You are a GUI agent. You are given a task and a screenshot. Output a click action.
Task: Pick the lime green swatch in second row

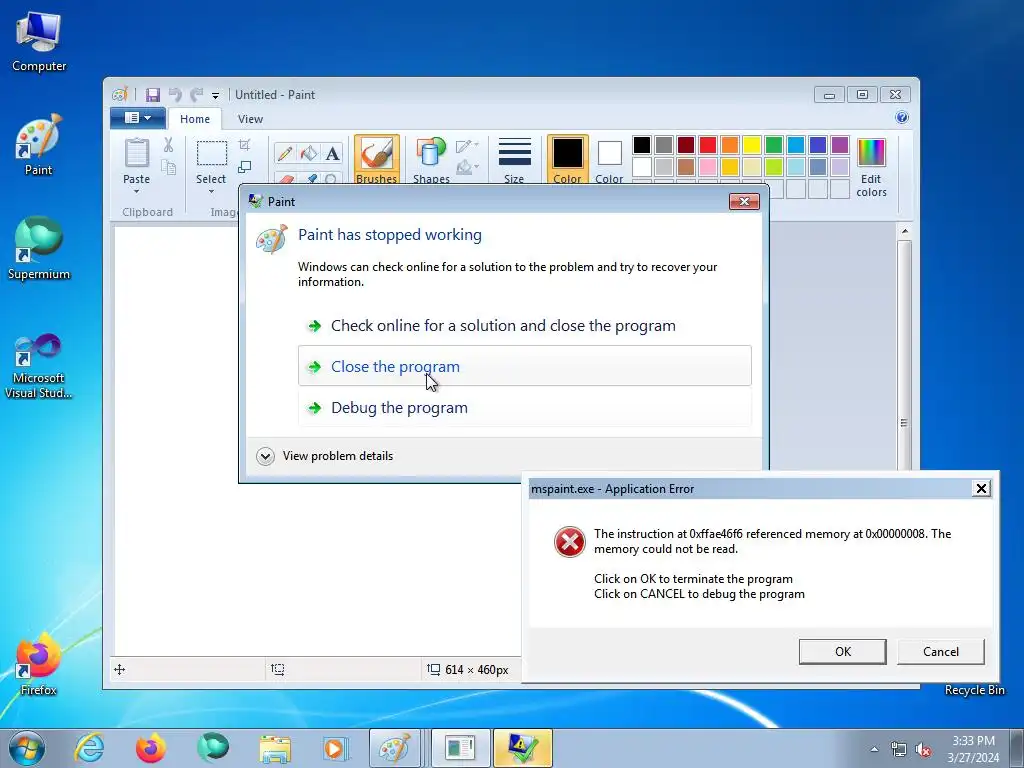click(x=774, y=167)
